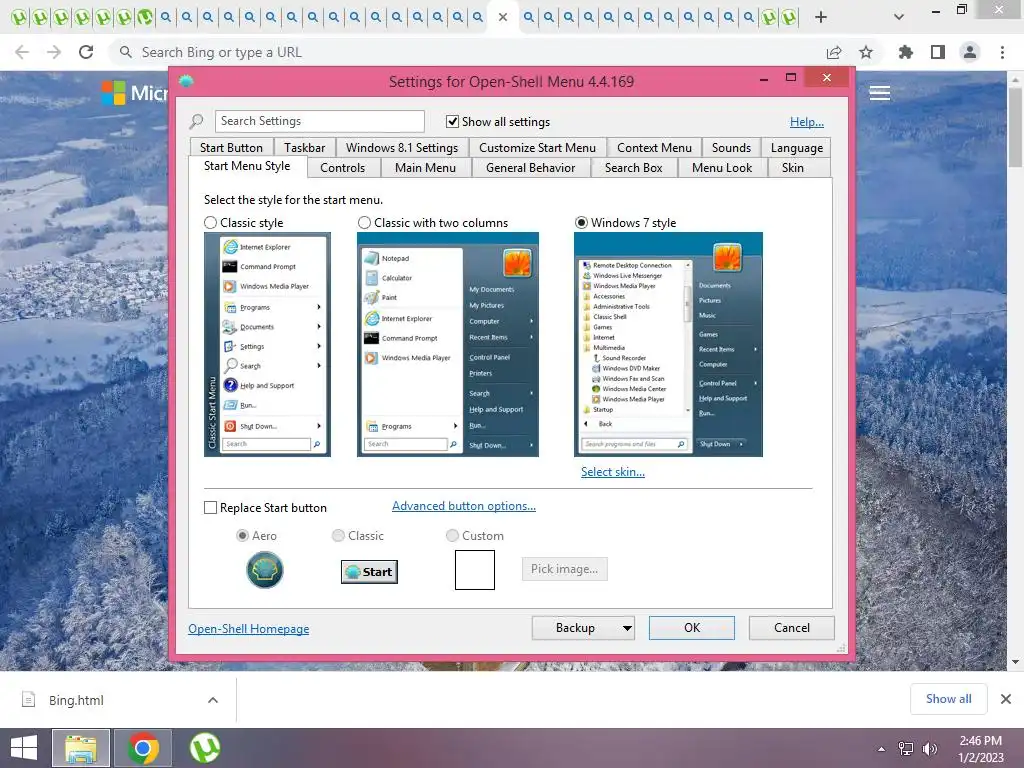Toggle the browser side panel icon
This screenshot has width=1024, height=768.
938,52
